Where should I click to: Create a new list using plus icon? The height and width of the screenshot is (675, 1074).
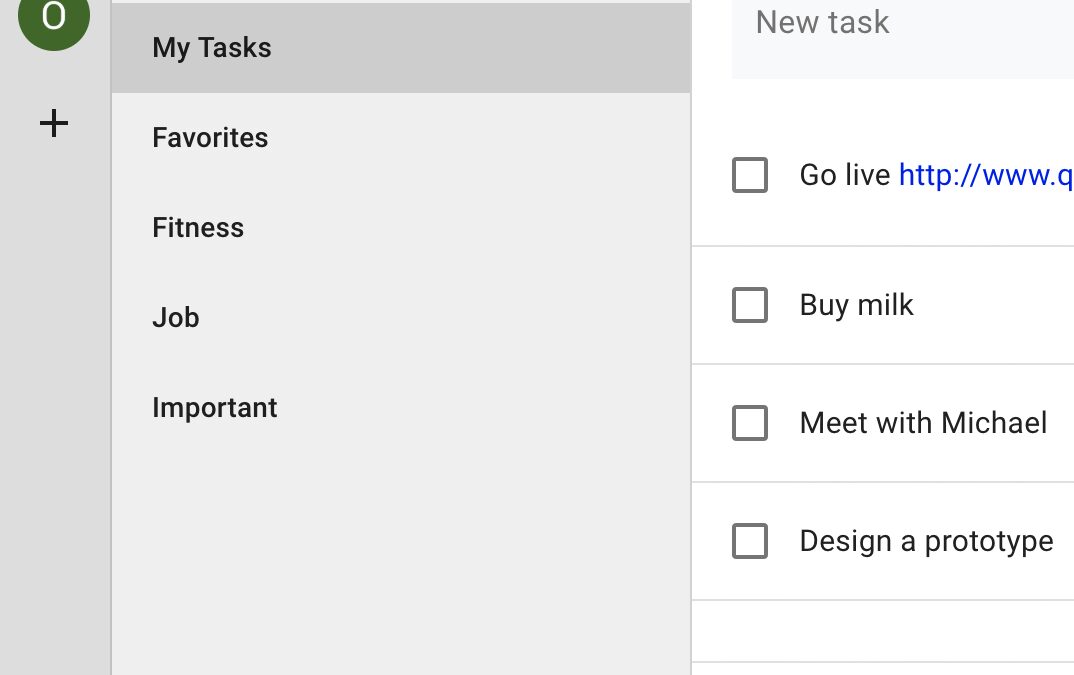pos(53,123)
